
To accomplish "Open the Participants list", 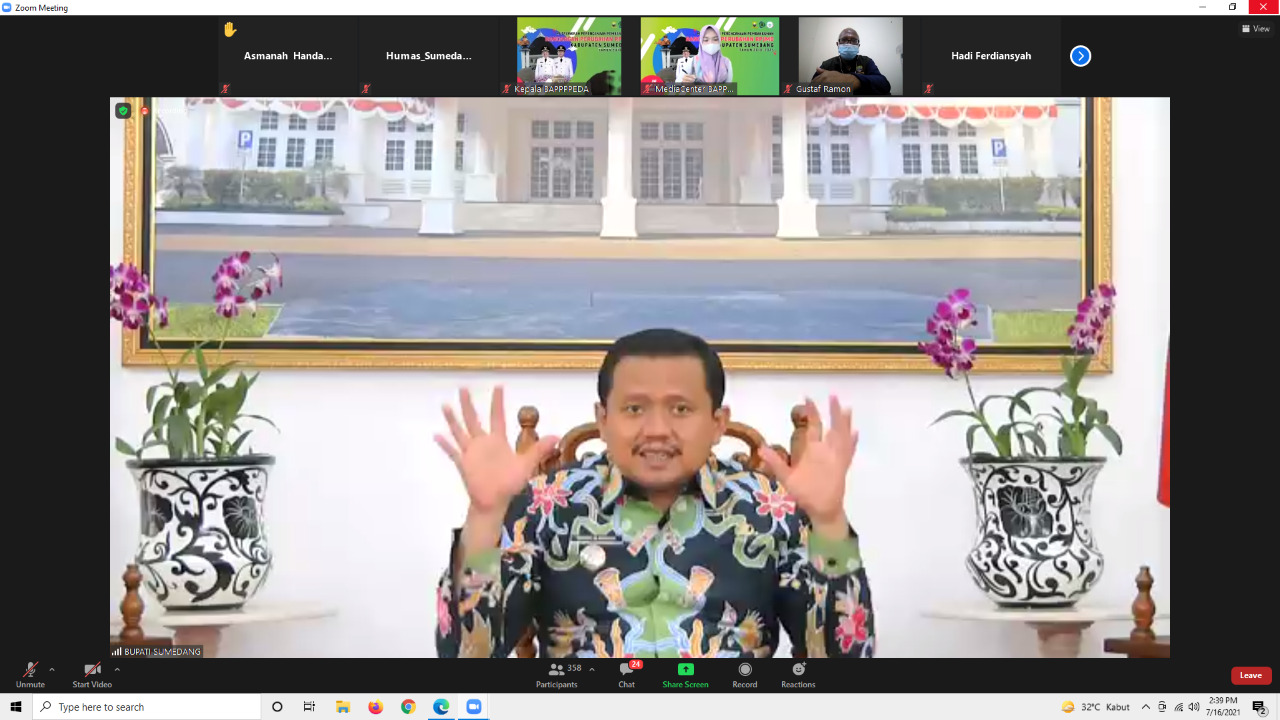I will coord(557,673).
